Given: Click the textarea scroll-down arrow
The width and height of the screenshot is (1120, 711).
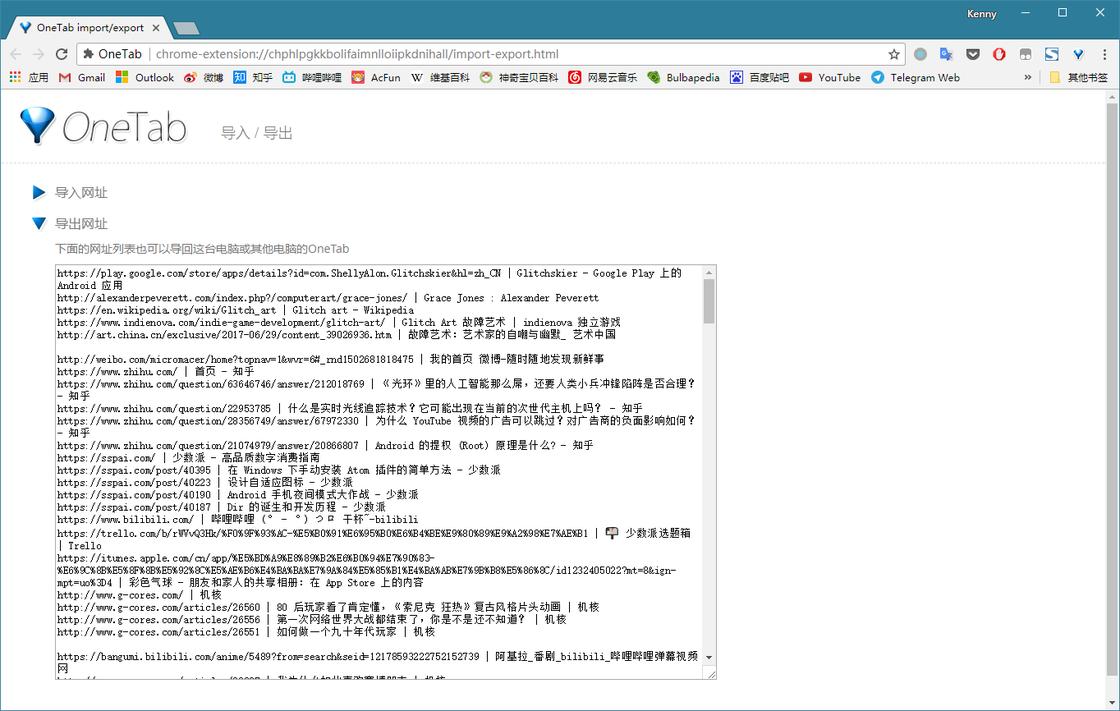Looking at the screenshot, I should [709, 657].
